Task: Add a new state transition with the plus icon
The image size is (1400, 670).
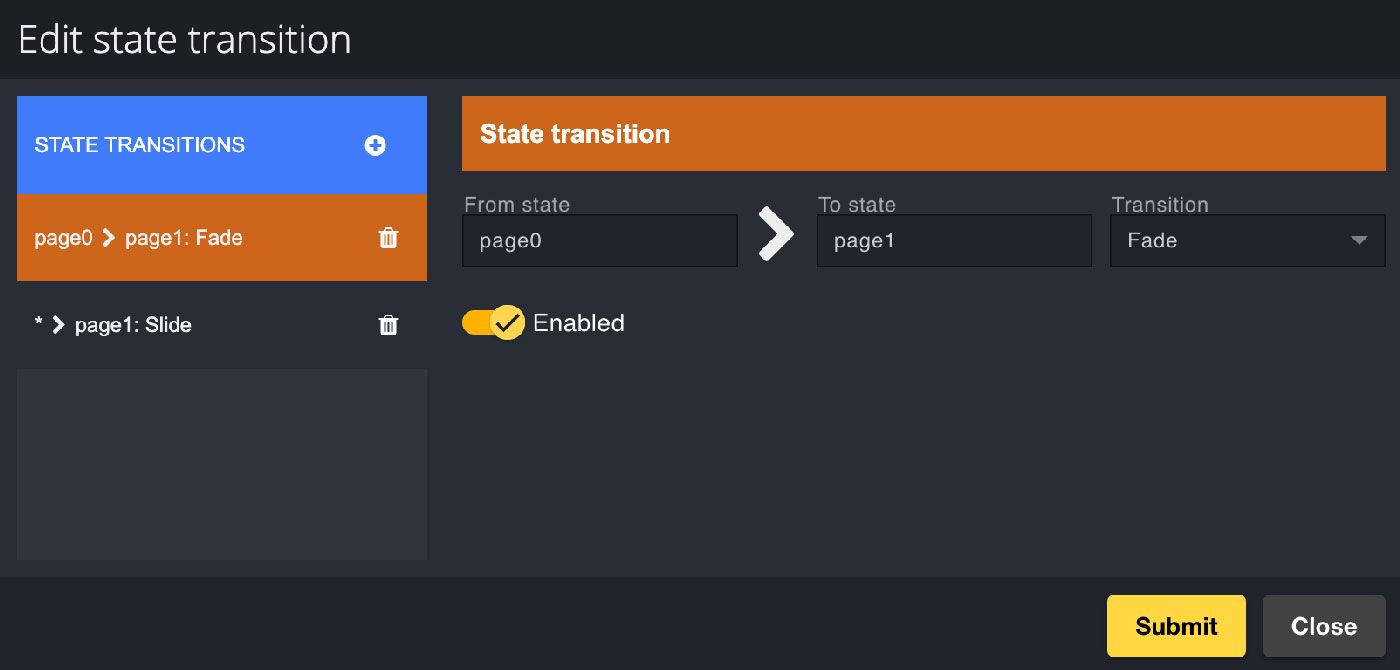Action: pos(374,145)
